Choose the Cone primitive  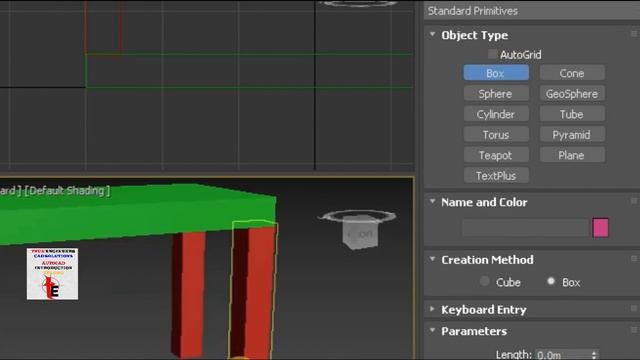point(572,73)
